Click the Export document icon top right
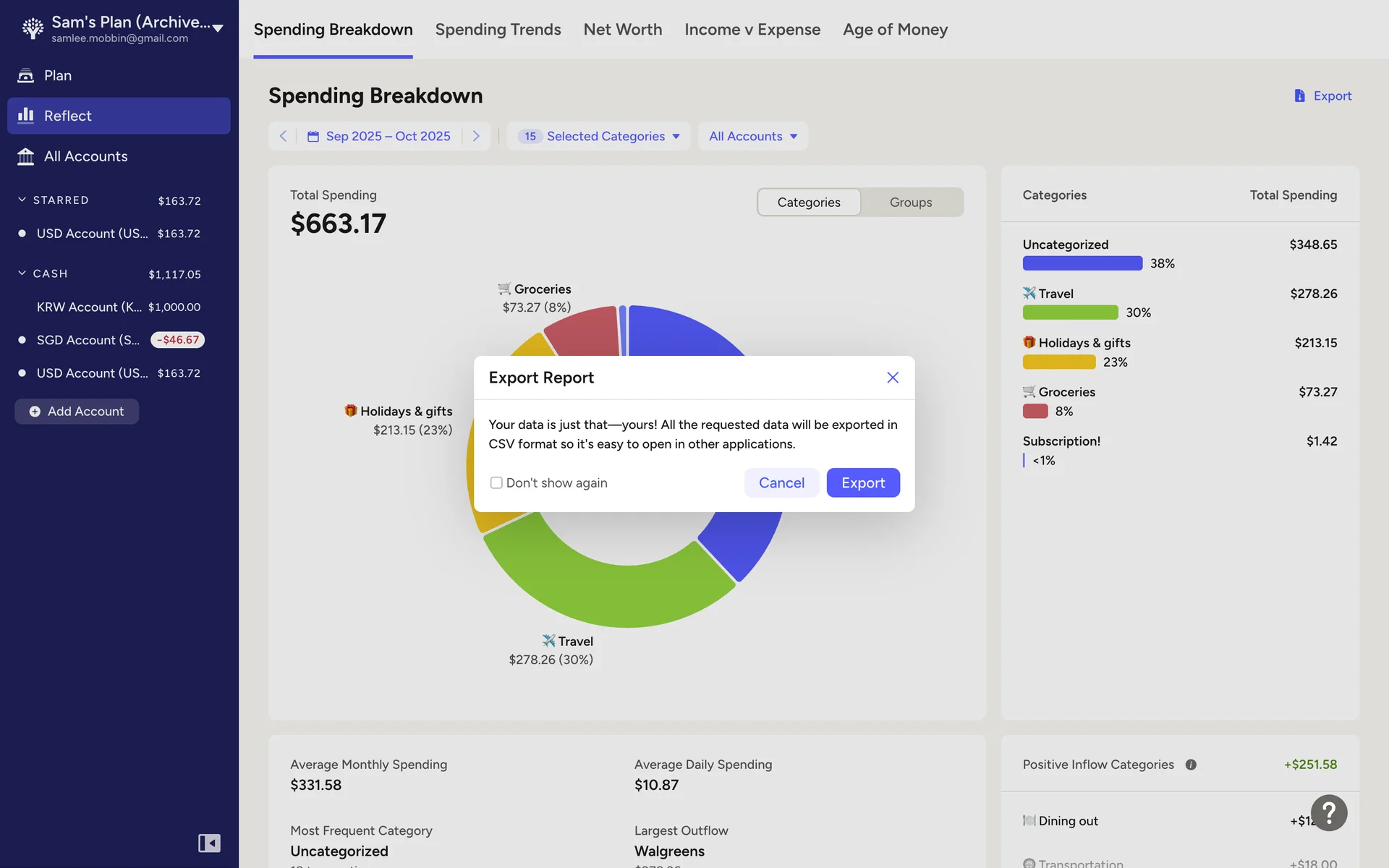 point(1299,95)
